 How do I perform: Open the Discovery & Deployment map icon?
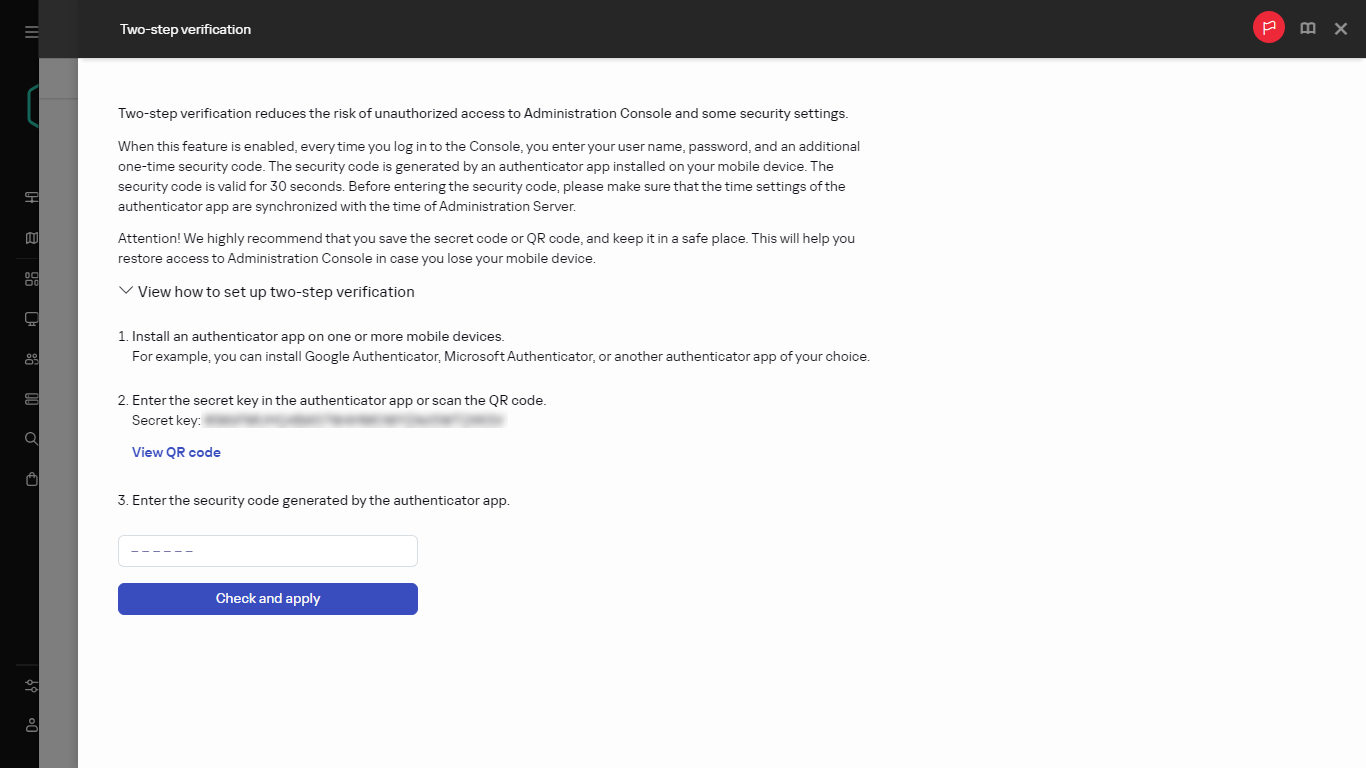(31, 237)
